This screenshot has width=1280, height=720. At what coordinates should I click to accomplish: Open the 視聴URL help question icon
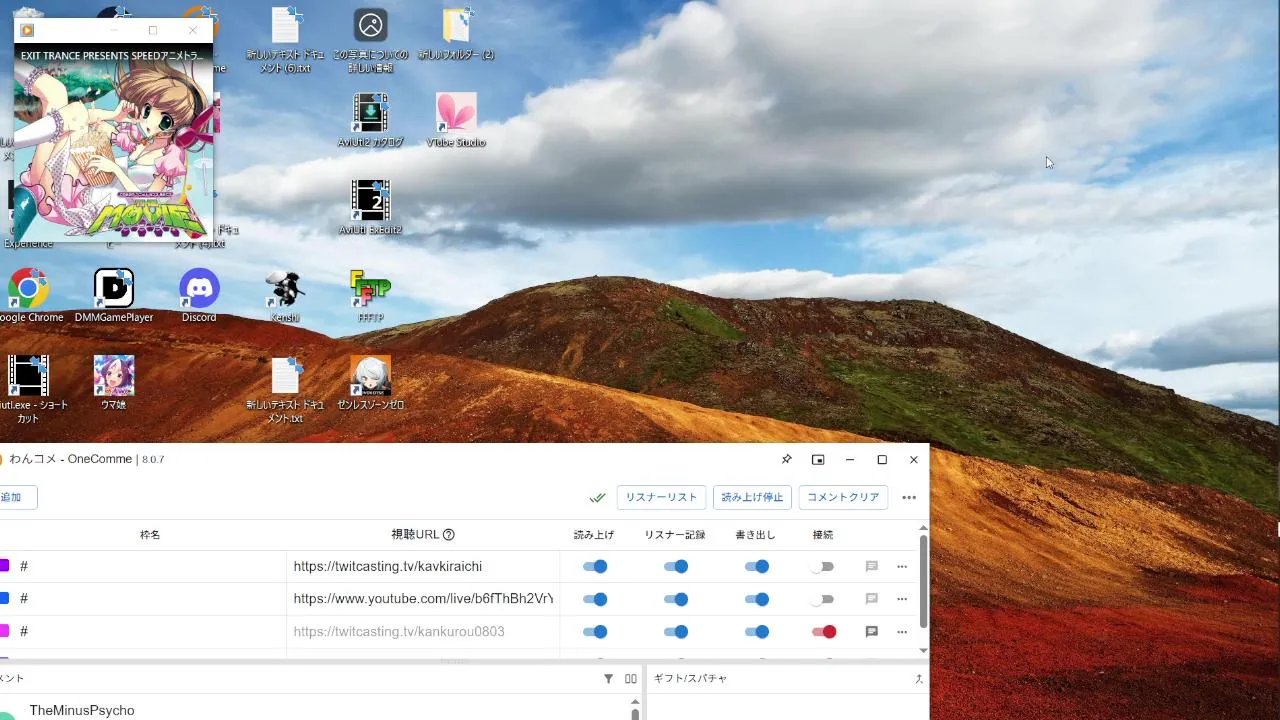click(x=449, y=535)
